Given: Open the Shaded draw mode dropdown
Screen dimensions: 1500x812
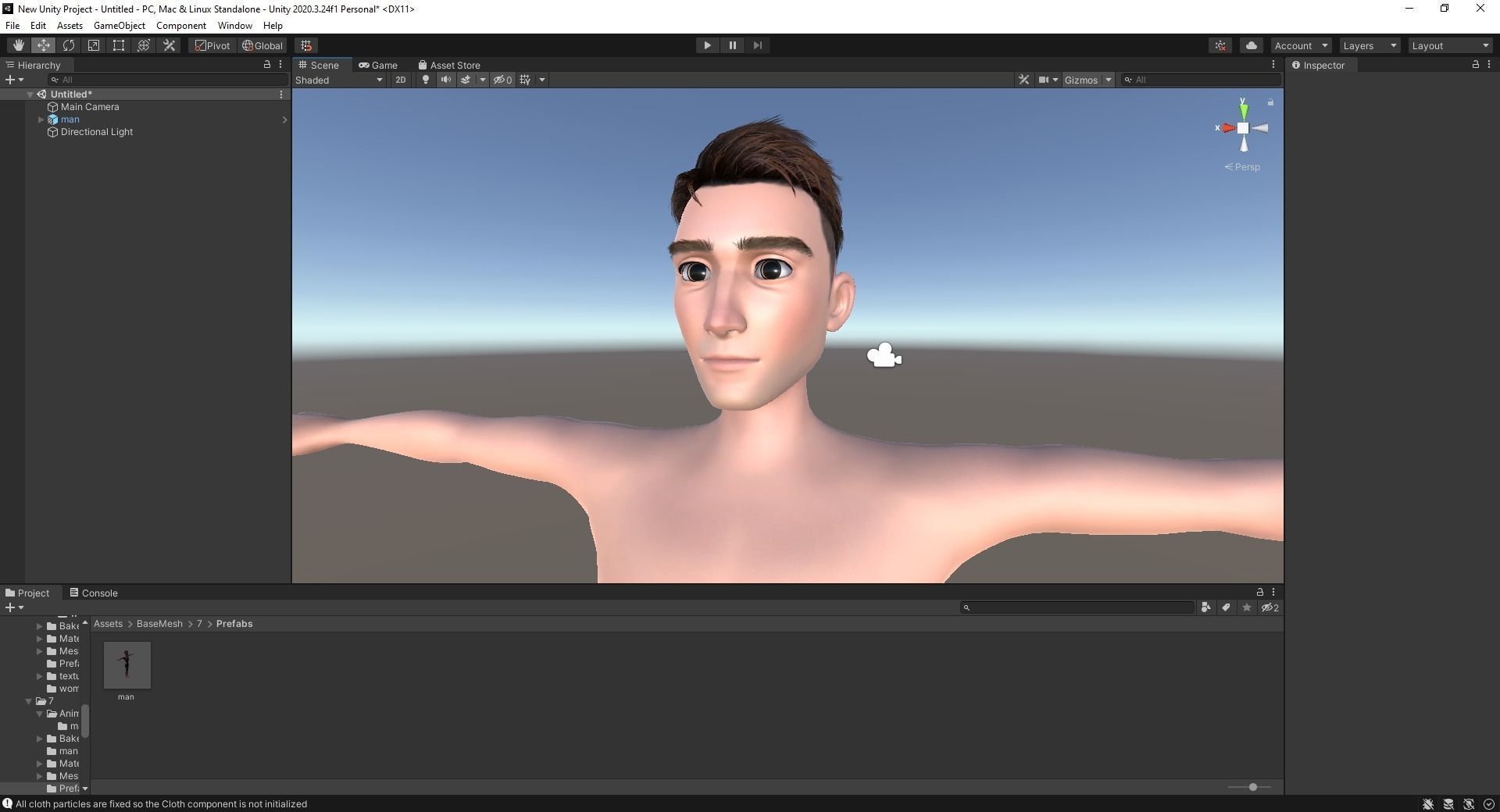Looking at the screenshot, I should 339,80.
